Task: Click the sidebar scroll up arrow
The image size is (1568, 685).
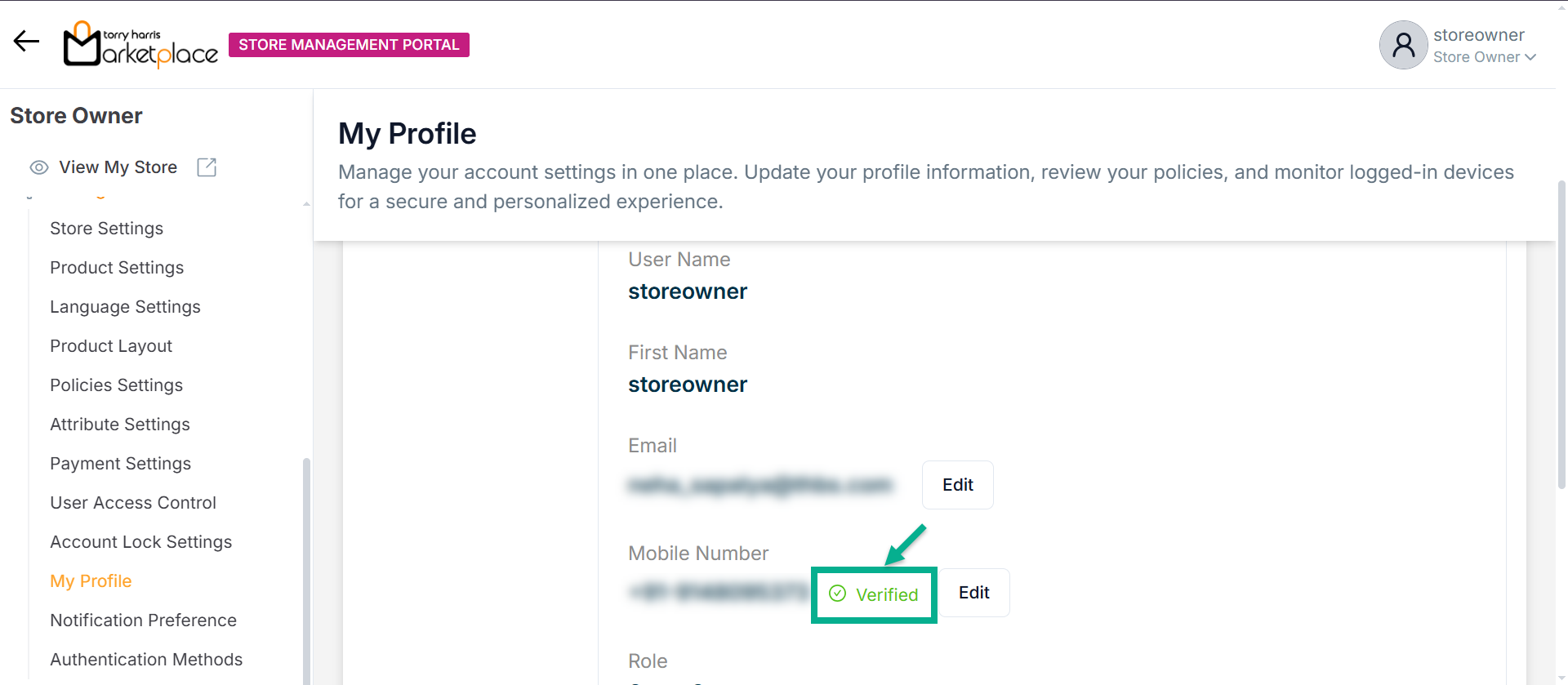Action: click(x=306, y=204)
